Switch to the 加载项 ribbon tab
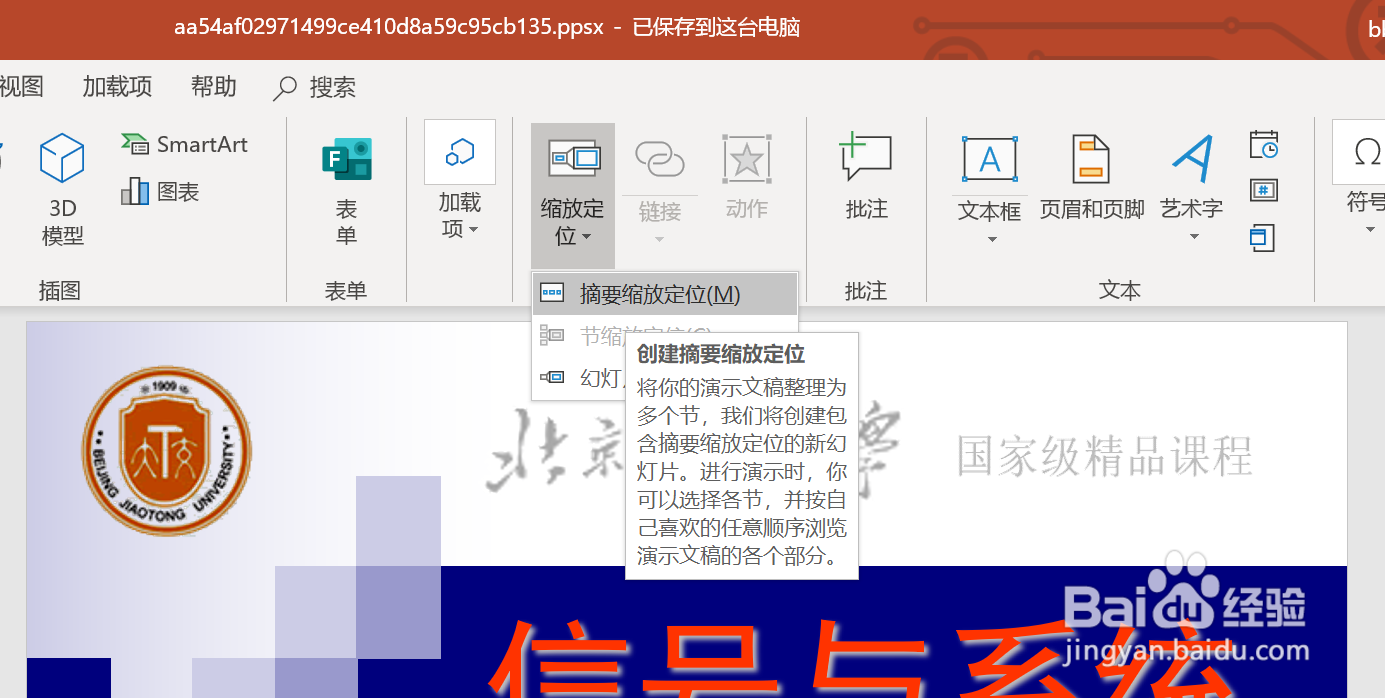The height and width of the screenshot is (698, 1385). click(117, 87)
